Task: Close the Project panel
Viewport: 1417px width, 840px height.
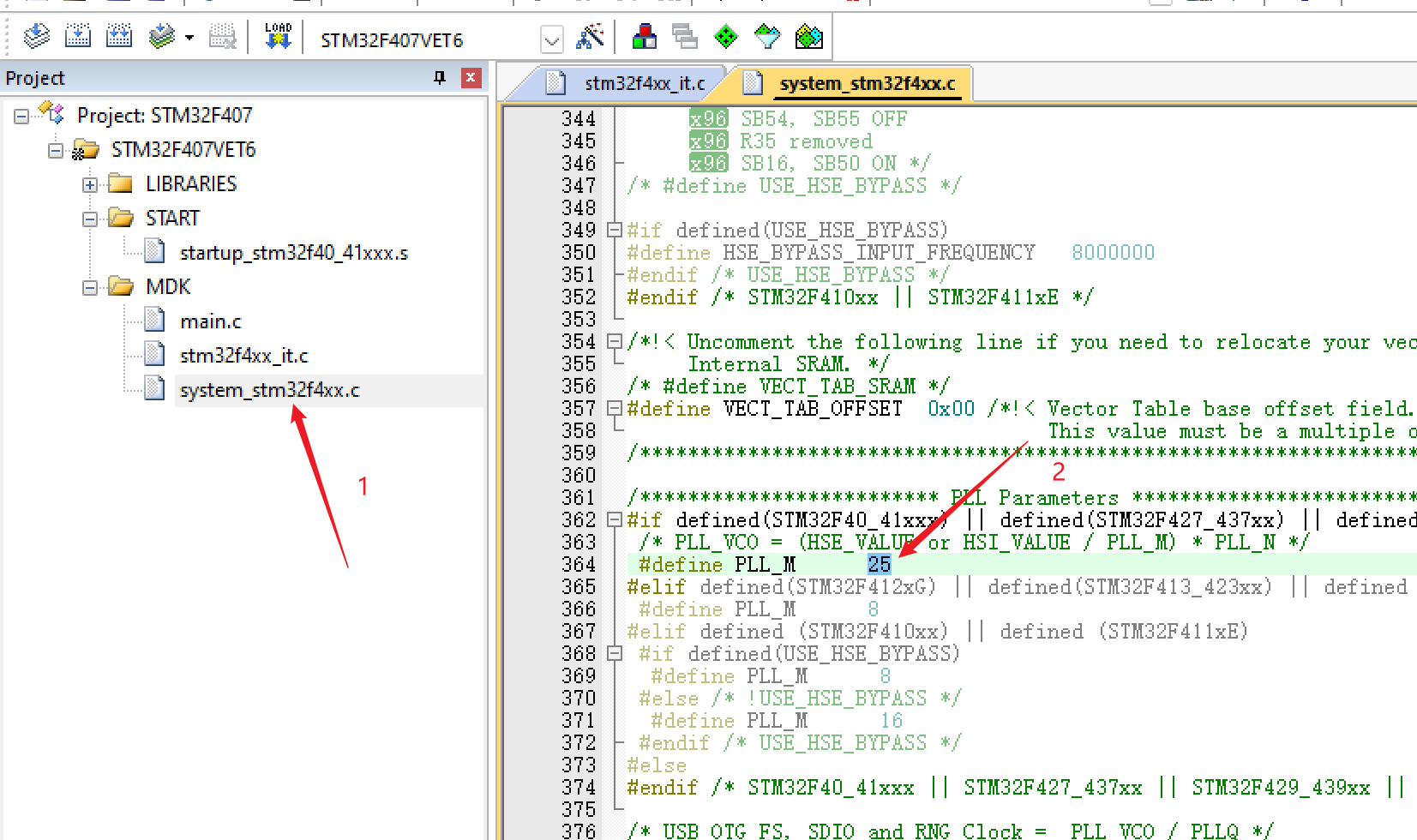Action: [x=471, y=78]
